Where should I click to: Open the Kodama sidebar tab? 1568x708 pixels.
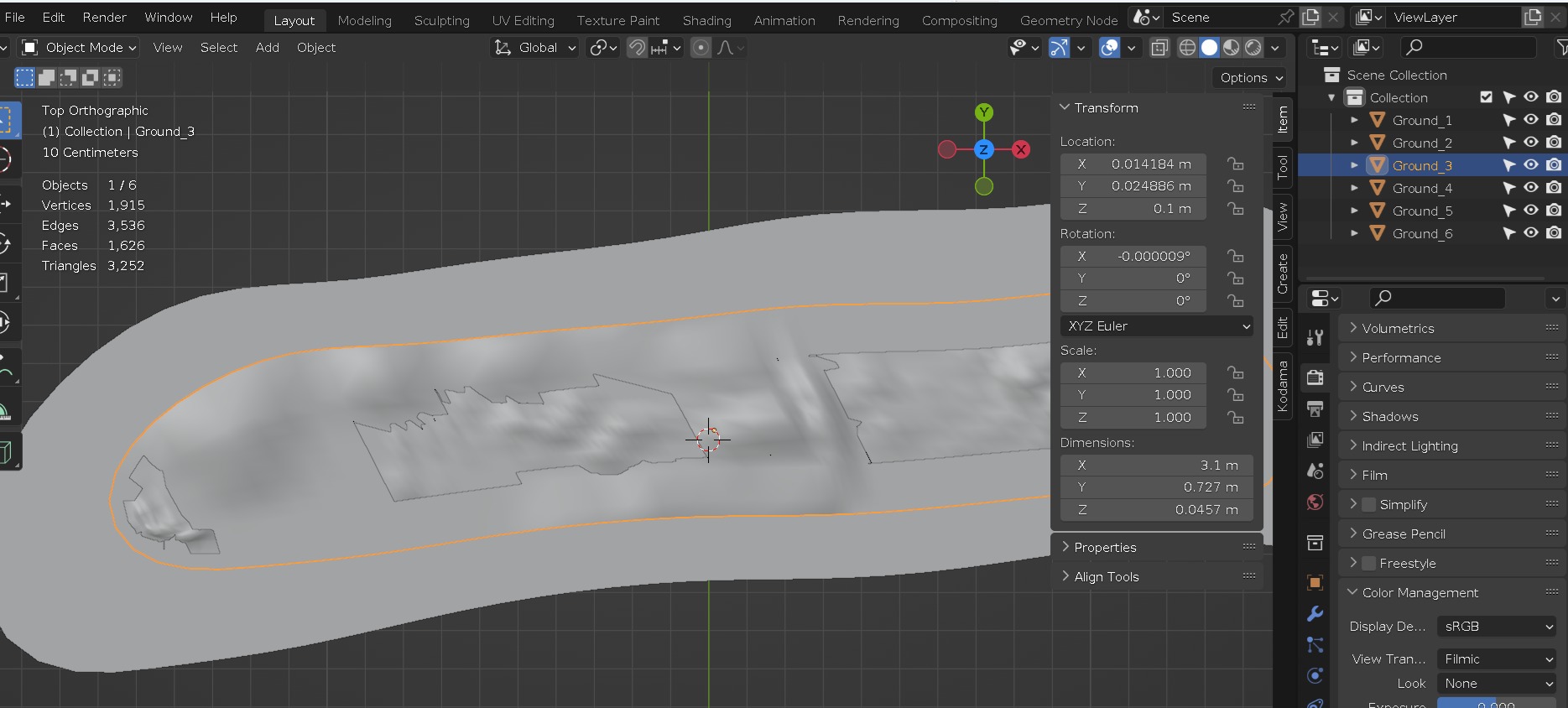(1282, 386)
